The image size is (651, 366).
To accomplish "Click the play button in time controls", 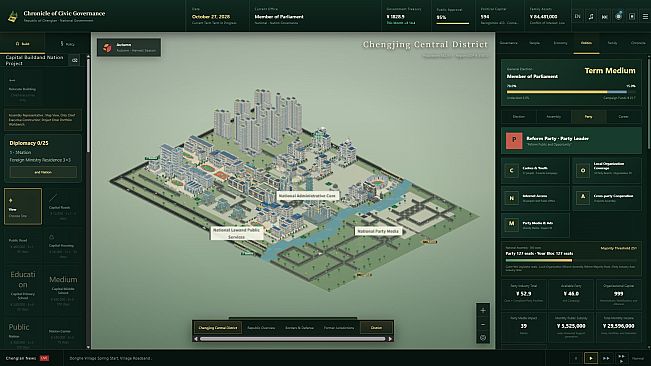I will pos(591,358).
